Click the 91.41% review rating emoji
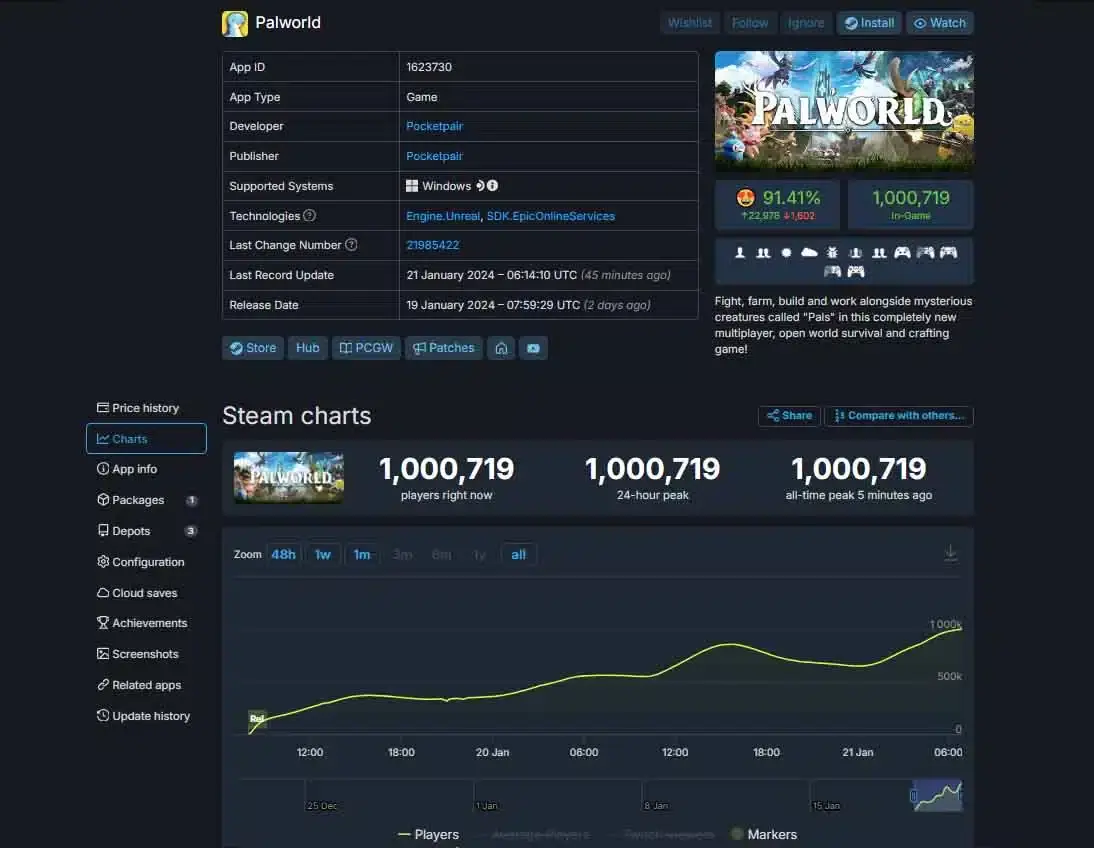Viewport: 1094px width, 848px height. (746, 198)
